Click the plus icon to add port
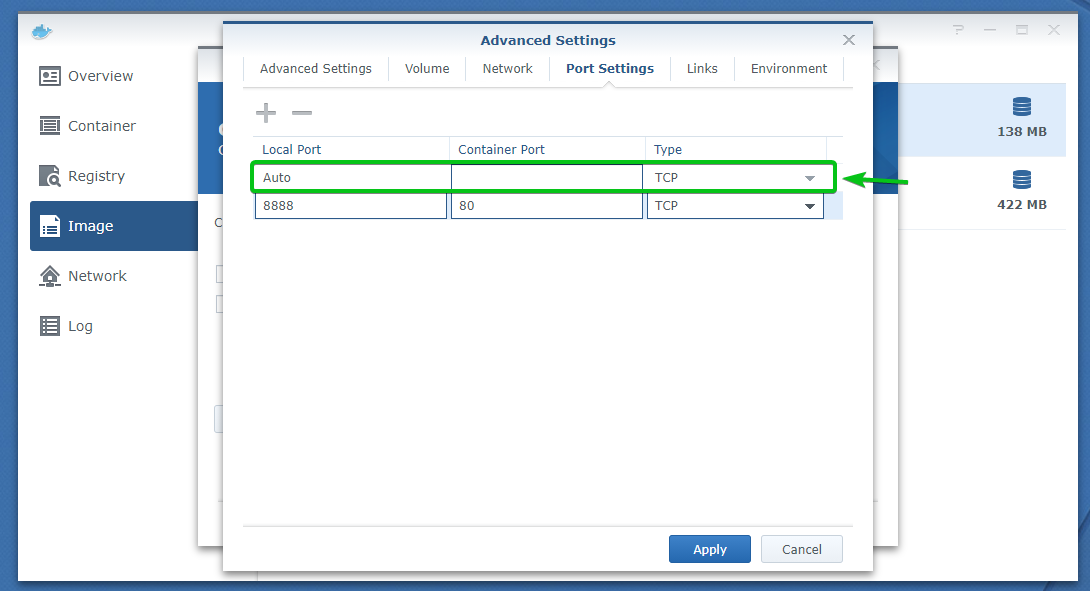The image size is (1090, 591). (266, 113)
